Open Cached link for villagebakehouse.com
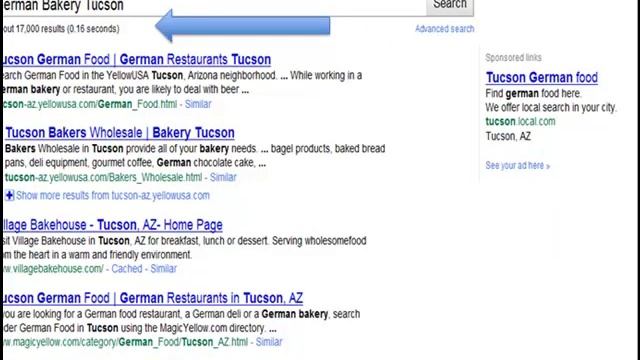The image size is (640, 360). click(127, 269)
